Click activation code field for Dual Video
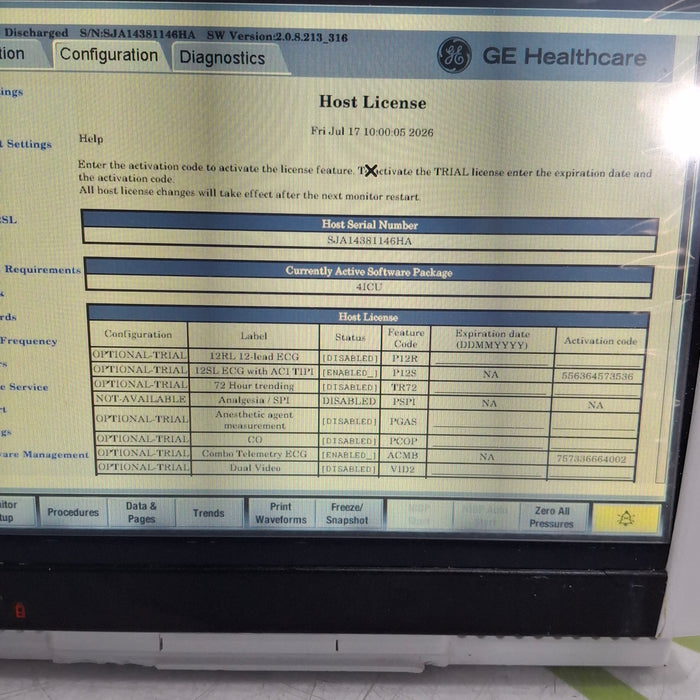The width and height of the screenshot is (700, 700). [x=591, y=471]
